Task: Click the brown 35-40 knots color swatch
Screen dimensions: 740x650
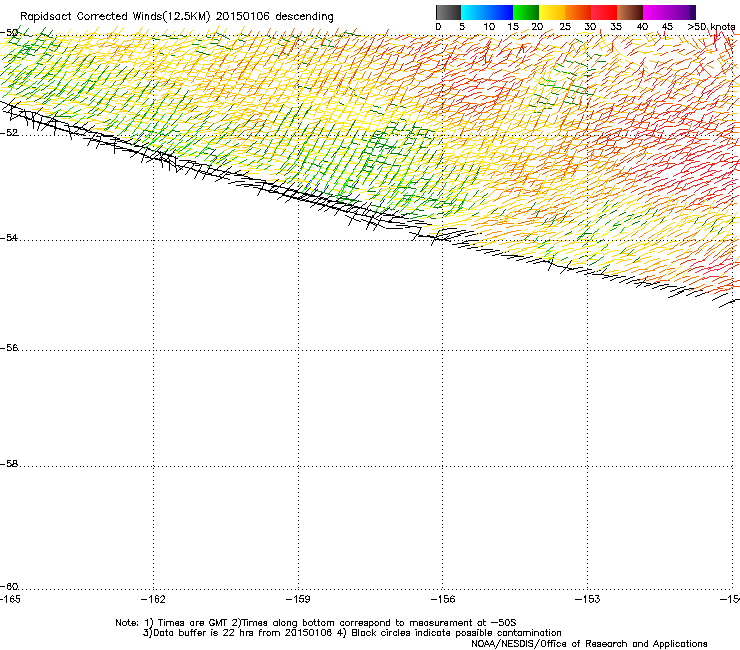Action: (630, 12)
